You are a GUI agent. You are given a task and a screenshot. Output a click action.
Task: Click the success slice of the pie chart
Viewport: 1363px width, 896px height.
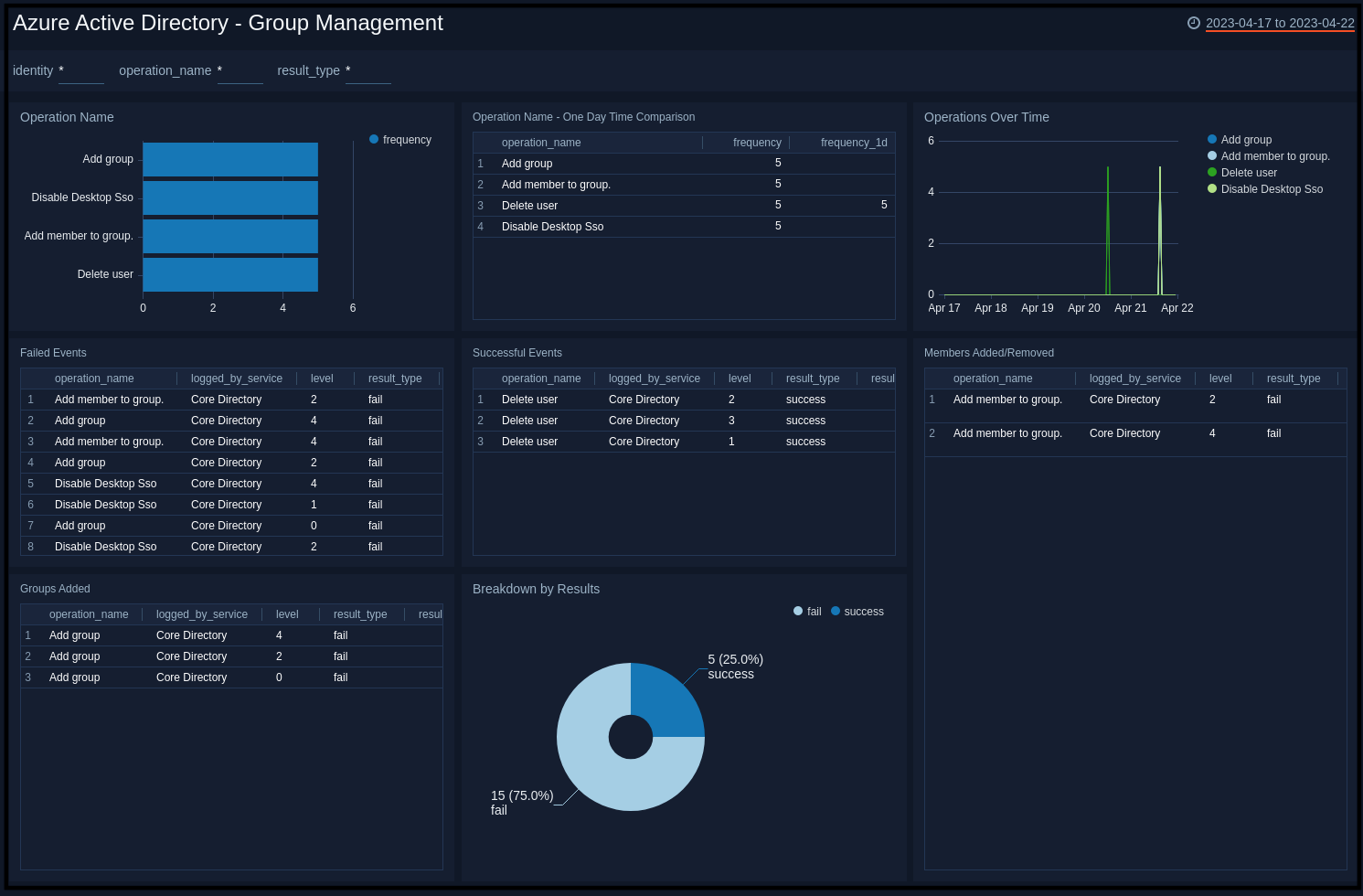pyautogui.click(x=667, y=699)
